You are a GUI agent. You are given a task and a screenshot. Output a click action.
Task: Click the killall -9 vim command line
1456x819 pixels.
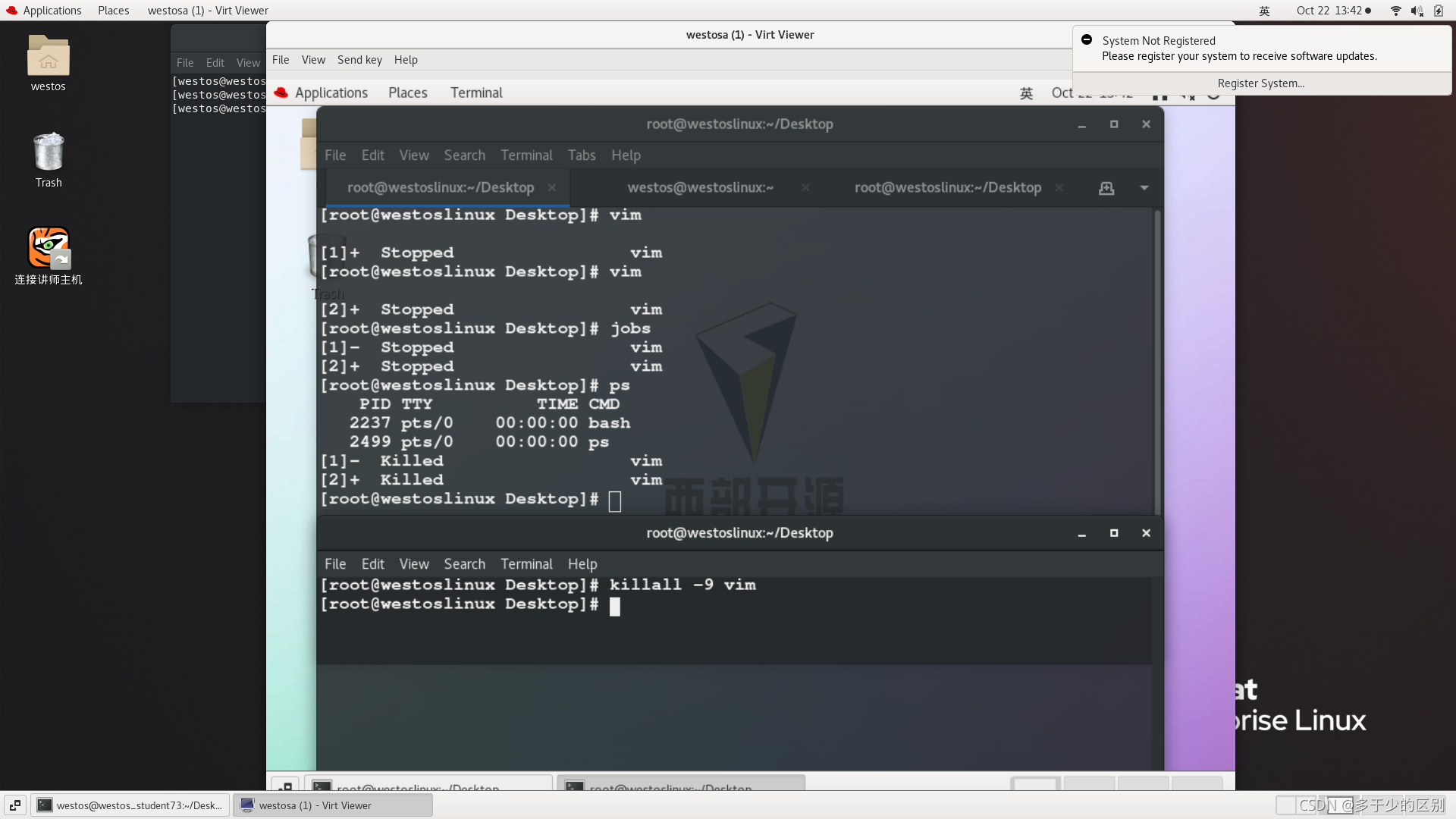tap(538, 585)
